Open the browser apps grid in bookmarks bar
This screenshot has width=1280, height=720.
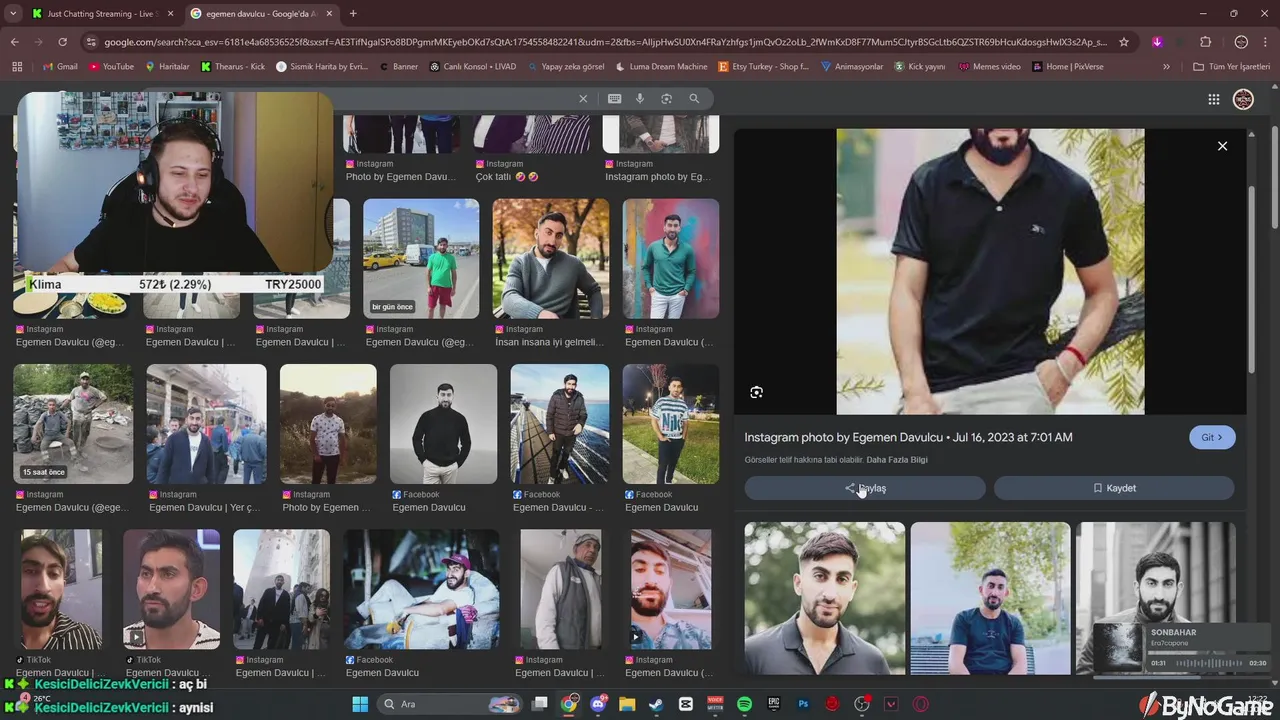pyautogui.click(x=17, y=67)
